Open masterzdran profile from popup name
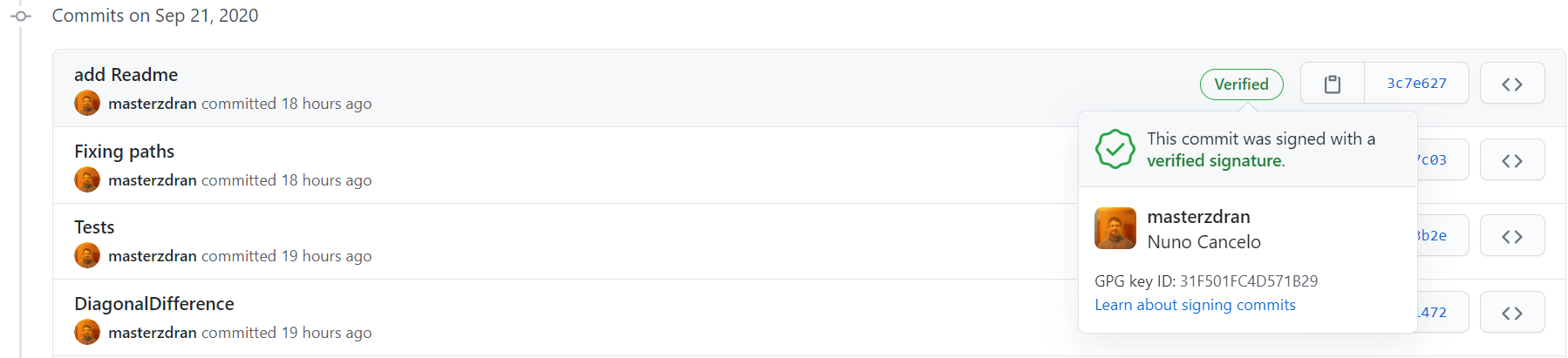1568x358 pixels. (x=1199, y=217)
